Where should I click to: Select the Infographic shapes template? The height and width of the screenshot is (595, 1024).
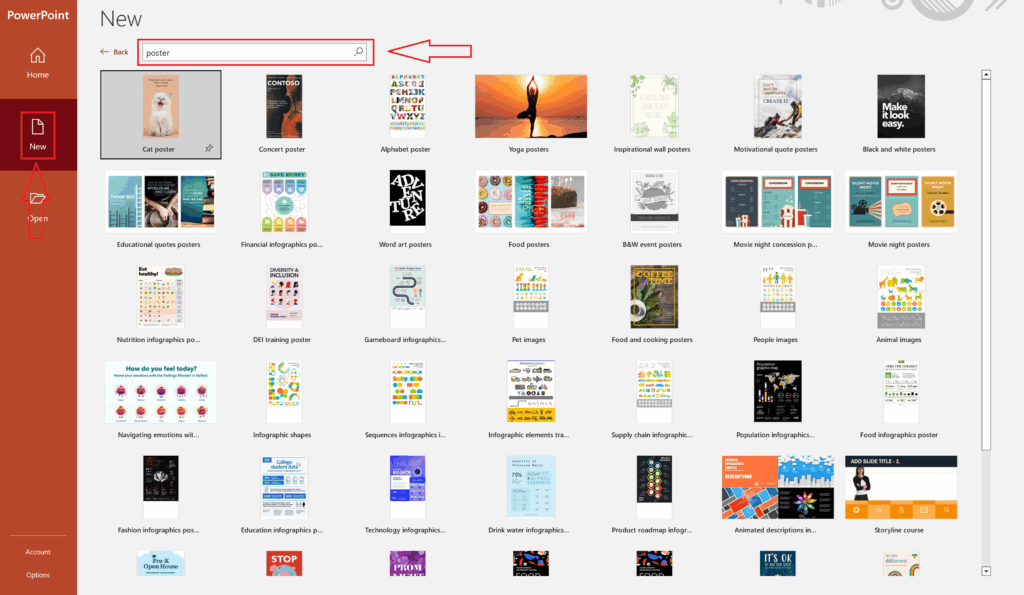pyautogui.click(x=284, y=390)
